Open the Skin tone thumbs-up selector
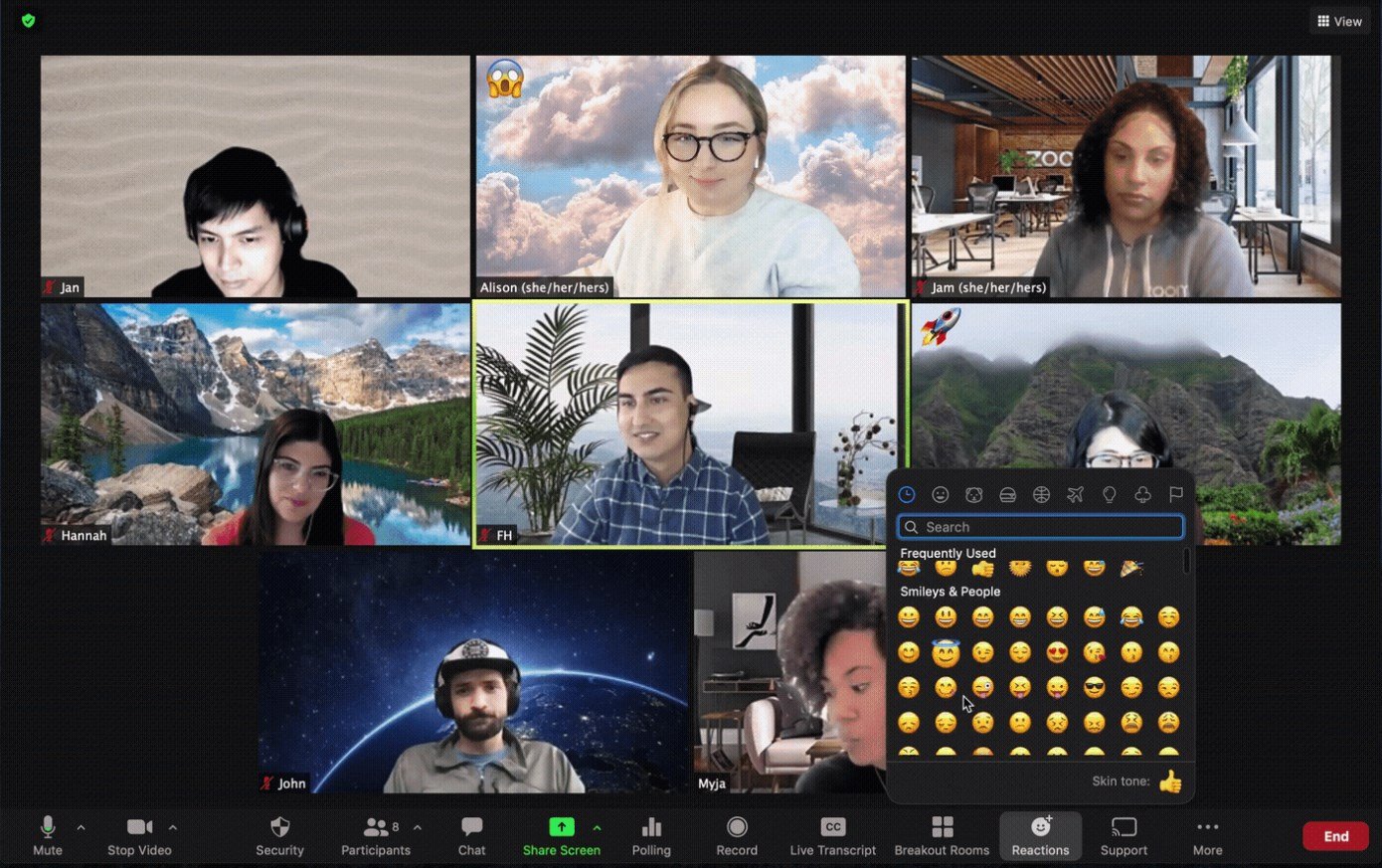The image size is (1382, 868). tap(1170, 781)
